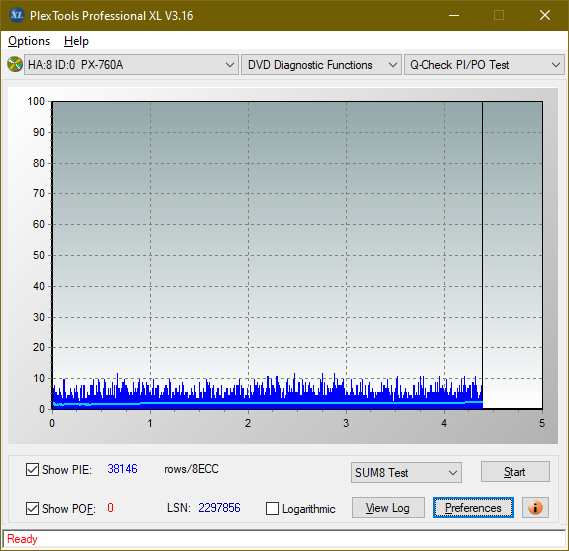This screenshot has width=569, height=551.
Task: Open the Preferences button
Action: 473,507
